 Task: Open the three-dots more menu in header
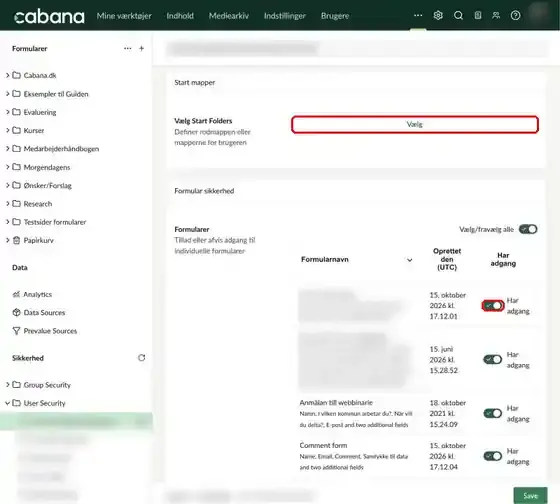[418, 15]
